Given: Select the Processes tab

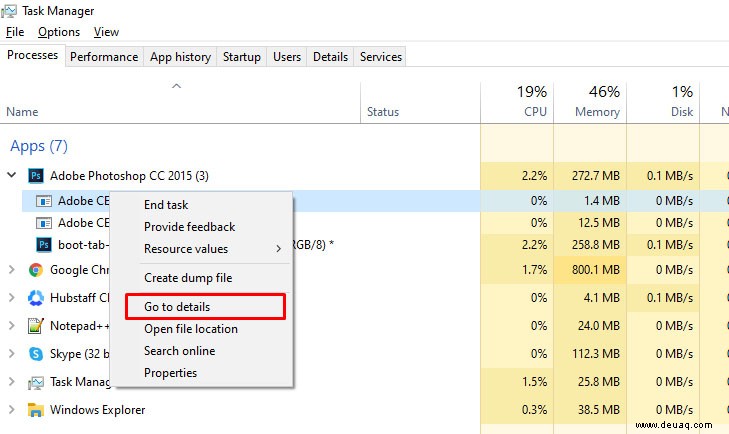Looking at the screenshot, I should [33, 55].
